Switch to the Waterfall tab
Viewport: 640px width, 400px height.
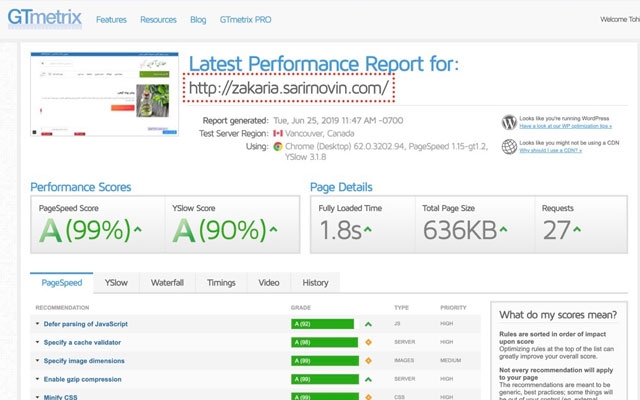(167, 282)
